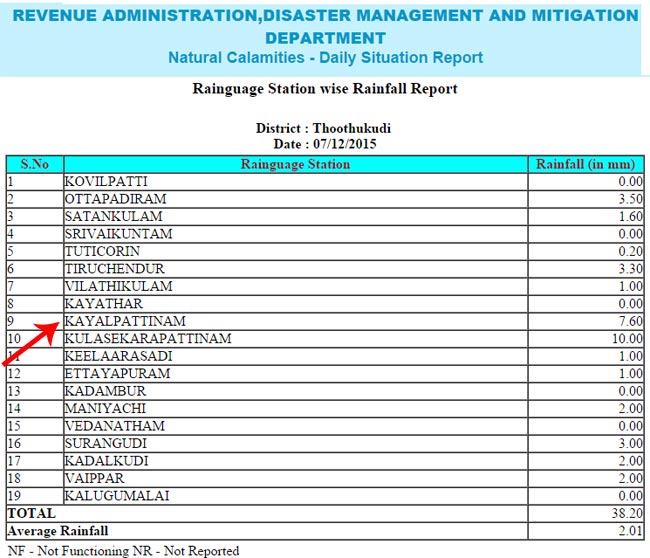Click the 10.00 rainfall value
The width and height of the screenshot is (650, 558).
628,339
